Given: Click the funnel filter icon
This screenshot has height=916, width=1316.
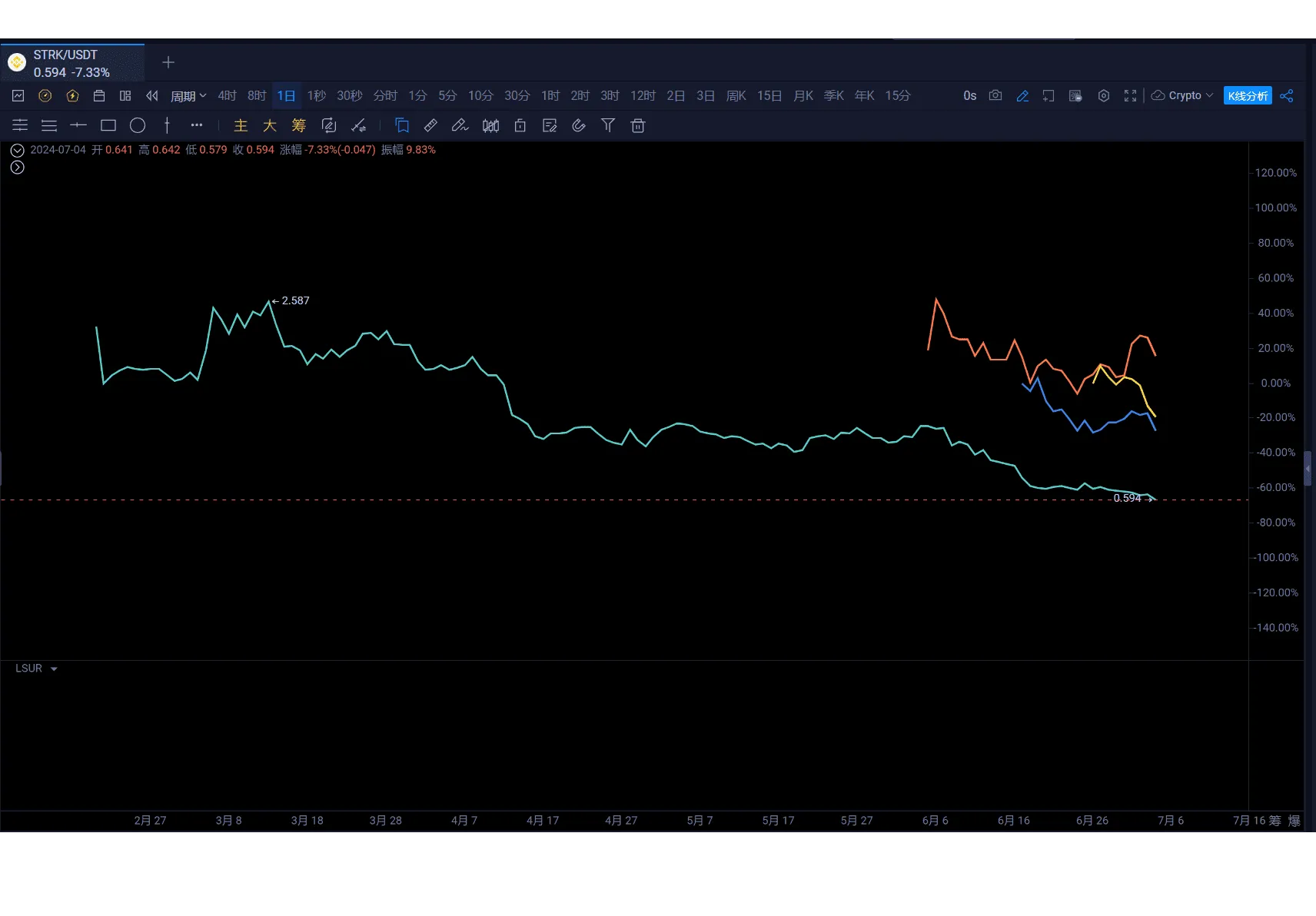Looking at the screenshot, I should coord(608,125).
